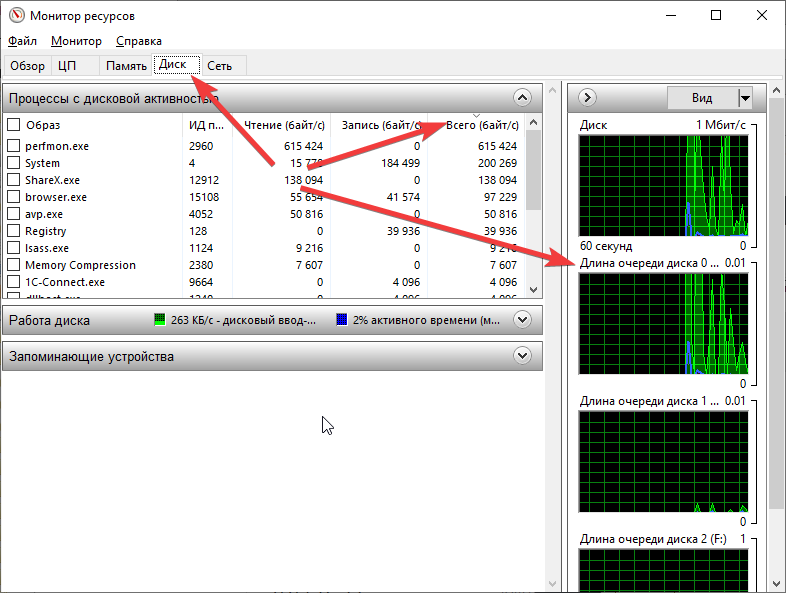Viewport: 786px width, 593px height.
Task: Minimize the Resource Monitor window
Action: 671,15
